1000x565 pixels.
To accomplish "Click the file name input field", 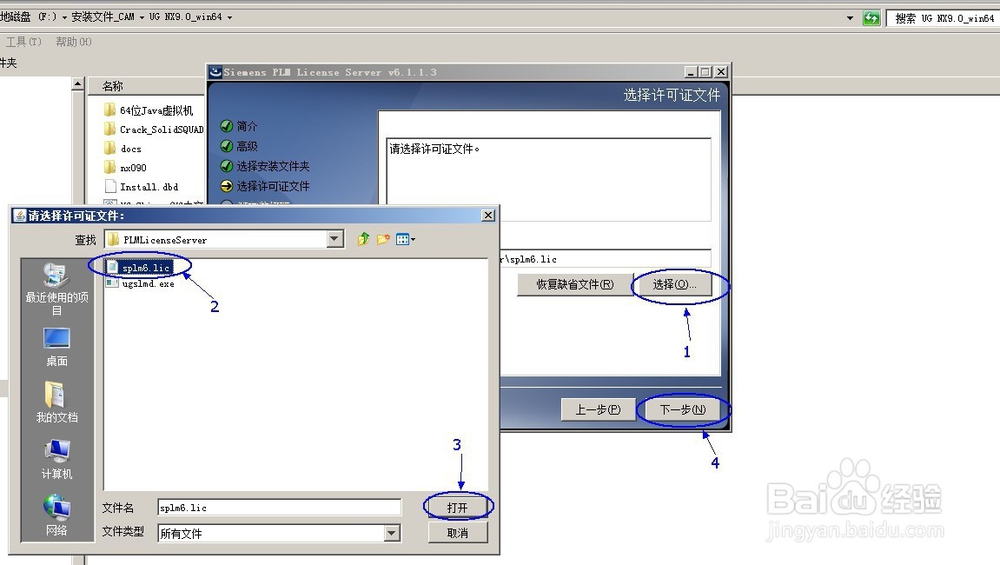I will [279, 508].
